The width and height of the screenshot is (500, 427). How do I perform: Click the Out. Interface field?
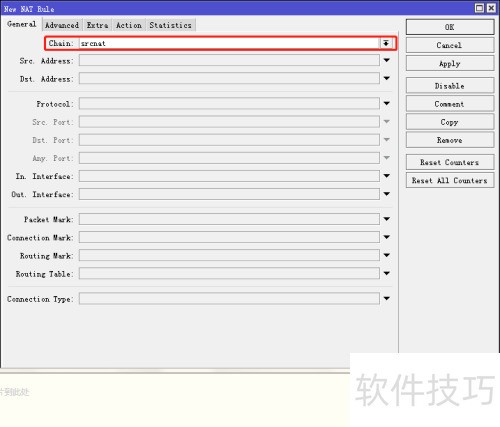tap(229, 194)
